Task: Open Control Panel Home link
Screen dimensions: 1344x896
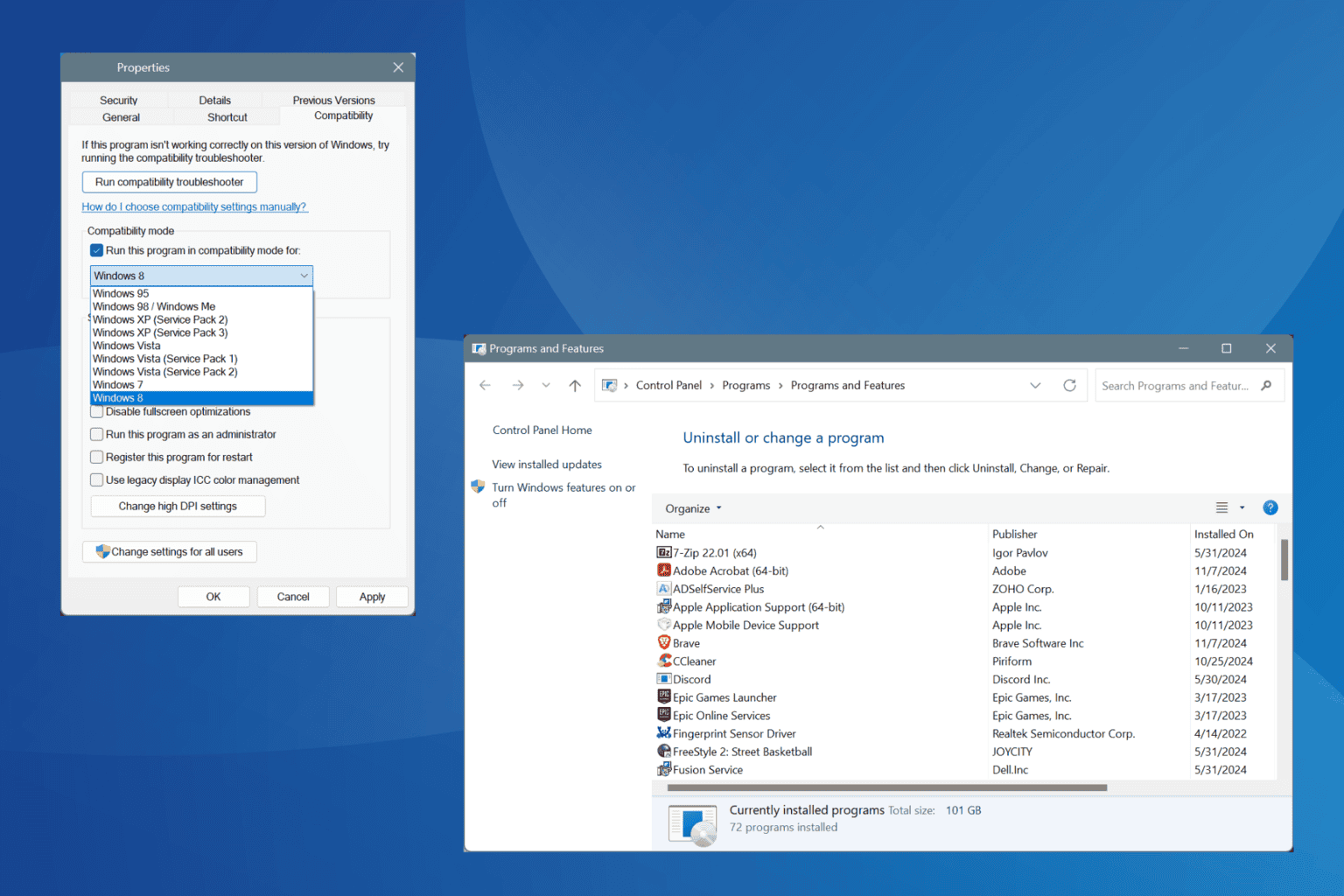Action: (542, 430)
